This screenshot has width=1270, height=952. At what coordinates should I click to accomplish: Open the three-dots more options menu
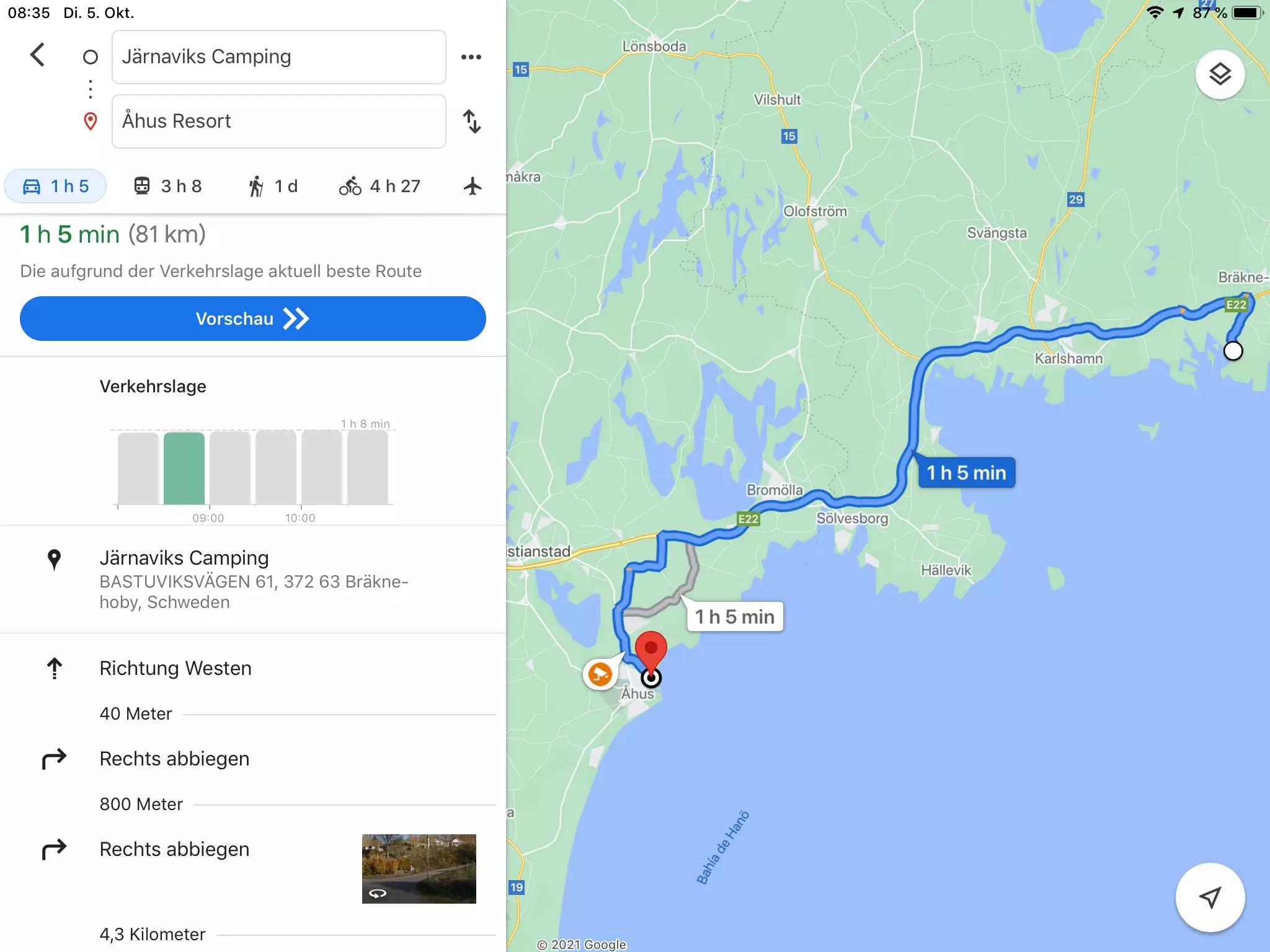471,57
